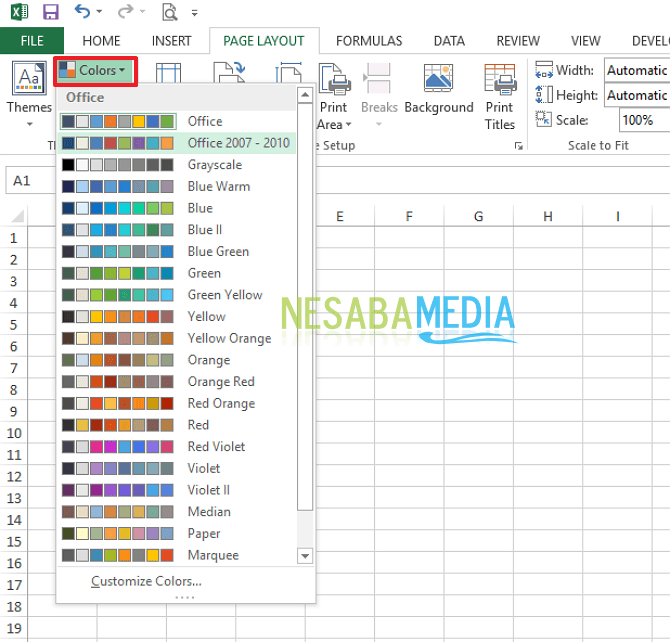Click the Print Area icon
Screen dimensions: 670x642
(x=335, y=79)
